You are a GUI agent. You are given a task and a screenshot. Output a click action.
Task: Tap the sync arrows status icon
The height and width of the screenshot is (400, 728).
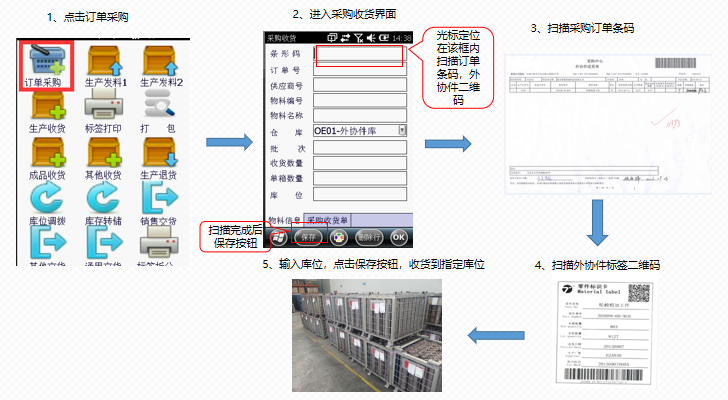pyautogui.click(x=345, y=38)
